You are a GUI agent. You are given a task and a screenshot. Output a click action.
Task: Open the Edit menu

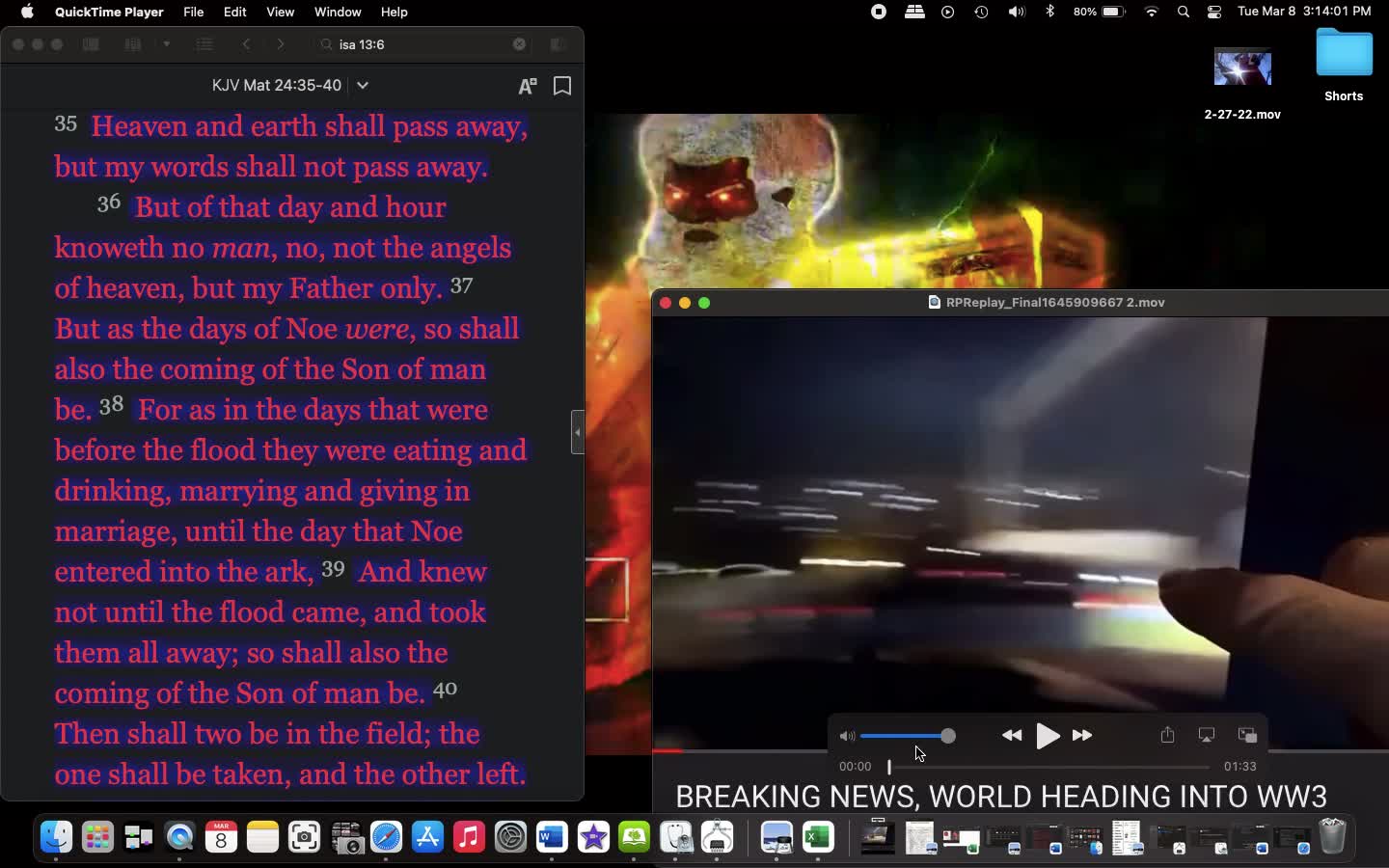tap(234, 12)
